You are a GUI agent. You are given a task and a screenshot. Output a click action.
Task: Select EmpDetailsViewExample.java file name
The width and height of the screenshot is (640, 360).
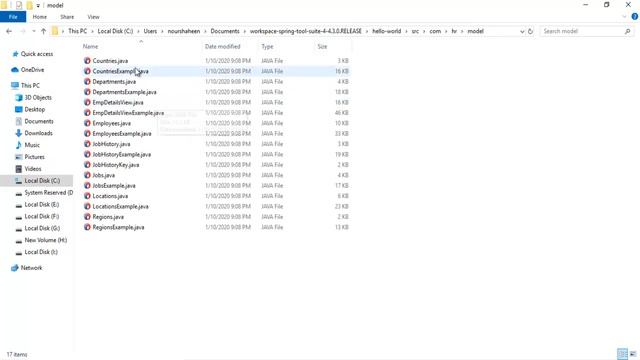(x=128, y=113)
